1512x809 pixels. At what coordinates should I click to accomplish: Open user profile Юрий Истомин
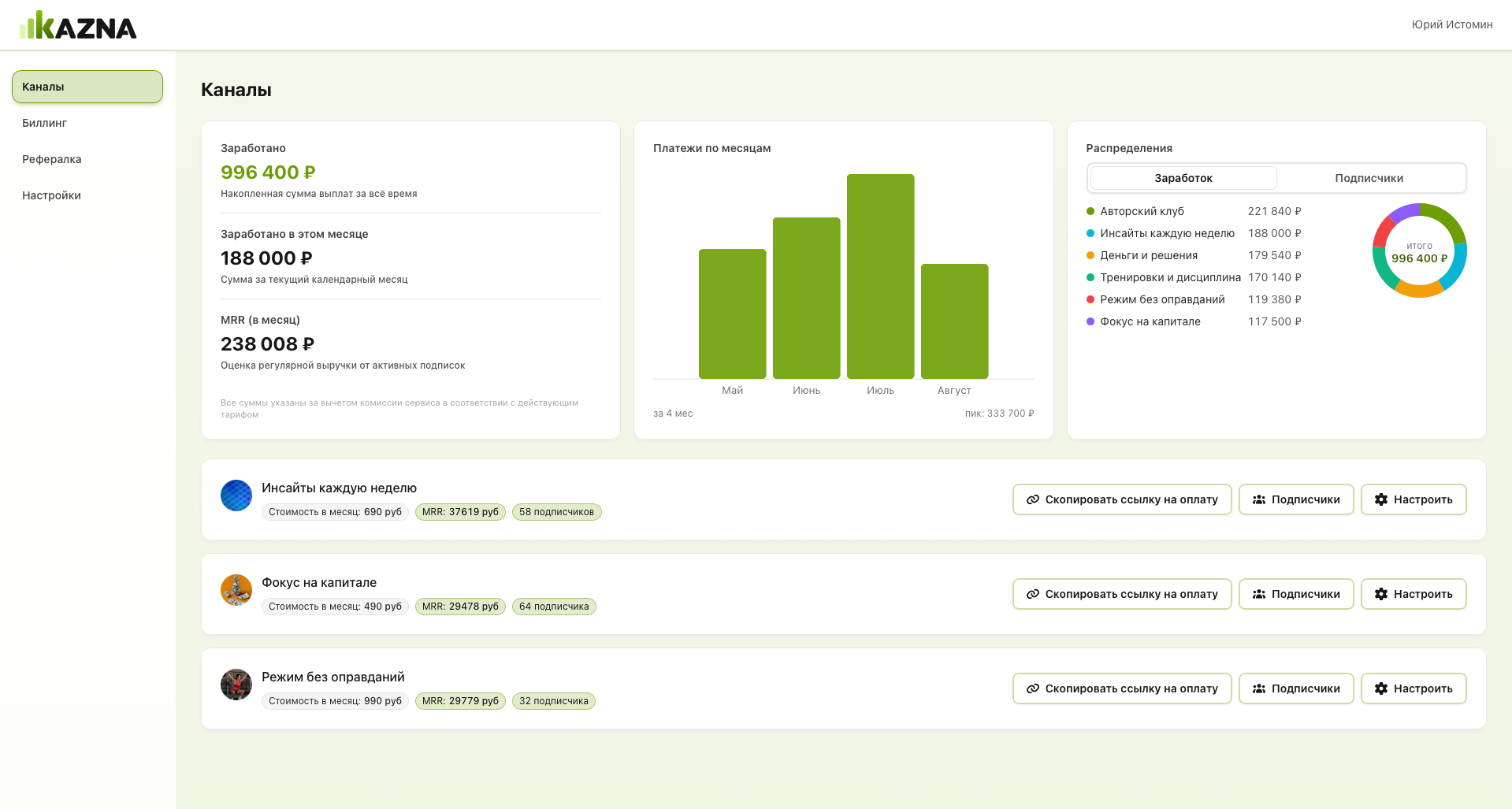pyautogui.click(x=1452, y=24)
